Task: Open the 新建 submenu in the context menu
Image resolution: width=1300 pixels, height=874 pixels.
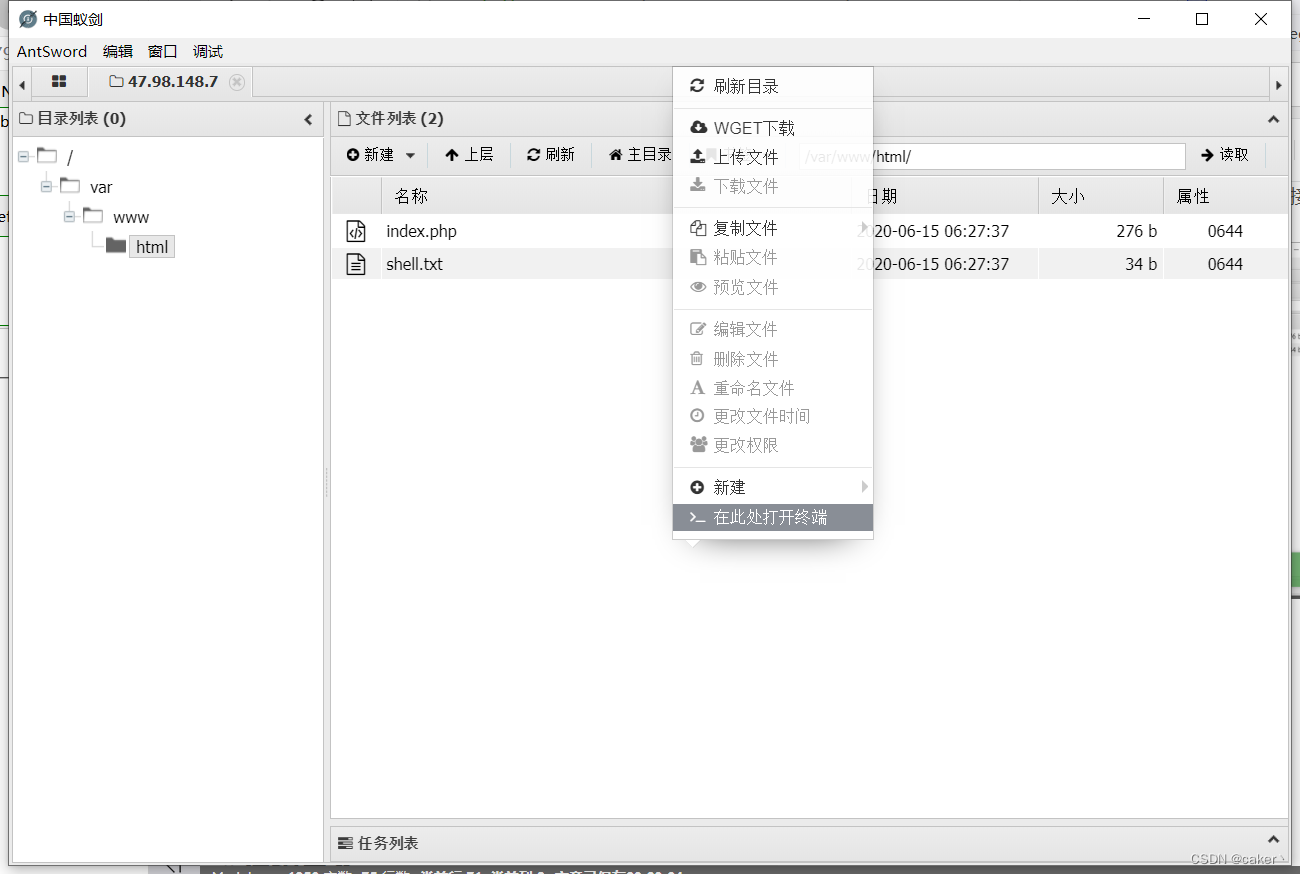Action: tap(773, 487)
